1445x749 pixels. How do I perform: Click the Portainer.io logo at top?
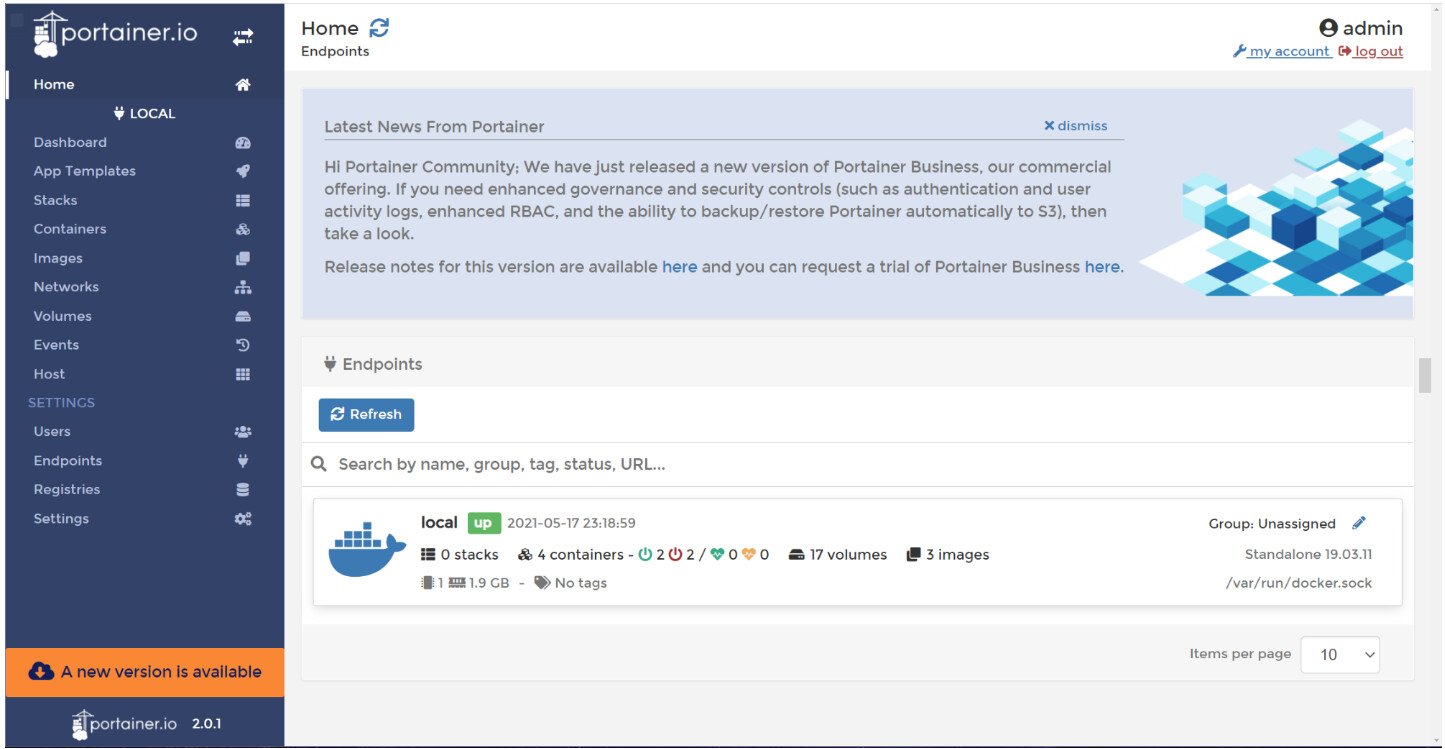pyautogui.click(x=115, y=34)
